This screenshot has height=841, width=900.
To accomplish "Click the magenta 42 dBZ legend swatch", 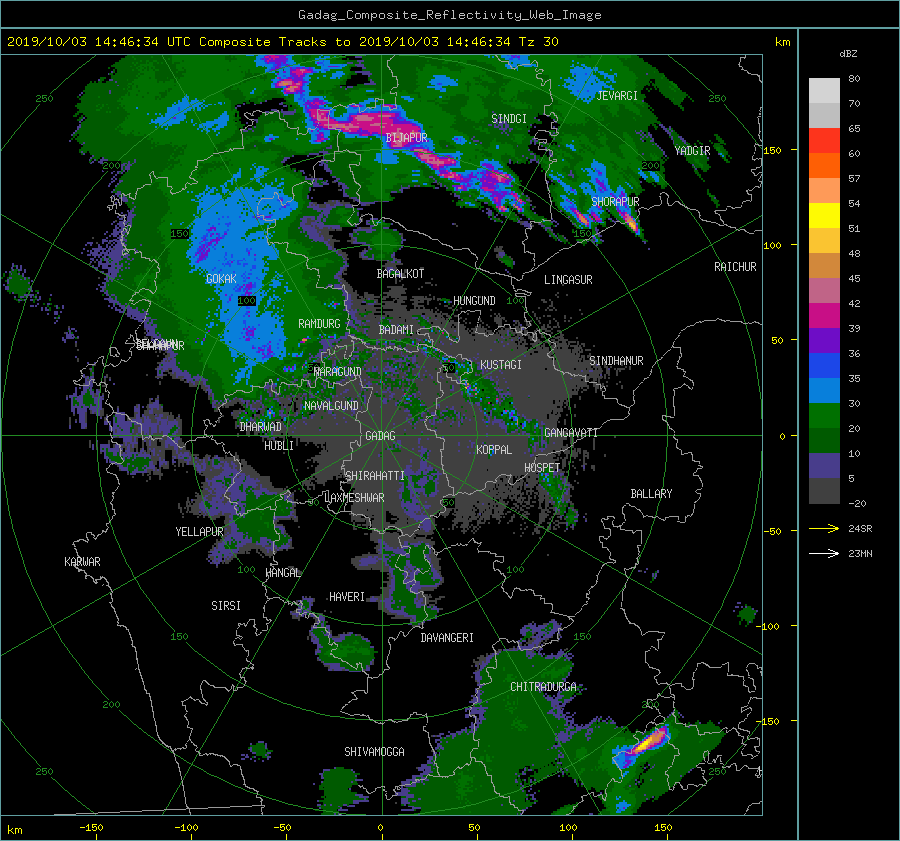I will [x=824, y=316].
